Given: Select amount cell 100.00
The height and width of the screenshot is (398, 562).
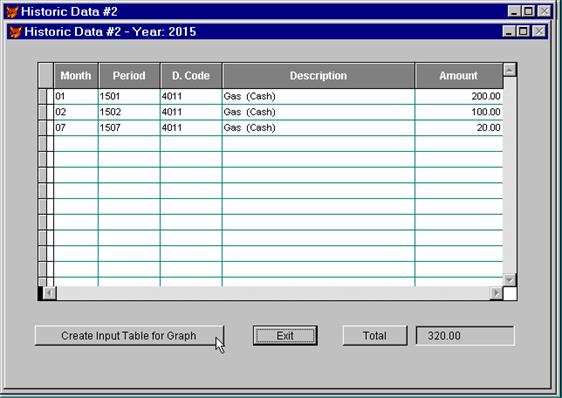Looking at the screenshot, I should click(459, 112).
